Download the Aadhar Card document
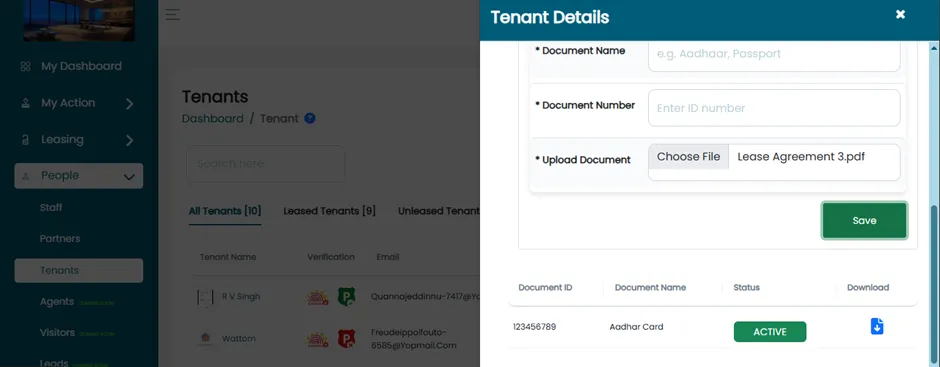This screenshot has height=367, width=940. tap(876, 326)
